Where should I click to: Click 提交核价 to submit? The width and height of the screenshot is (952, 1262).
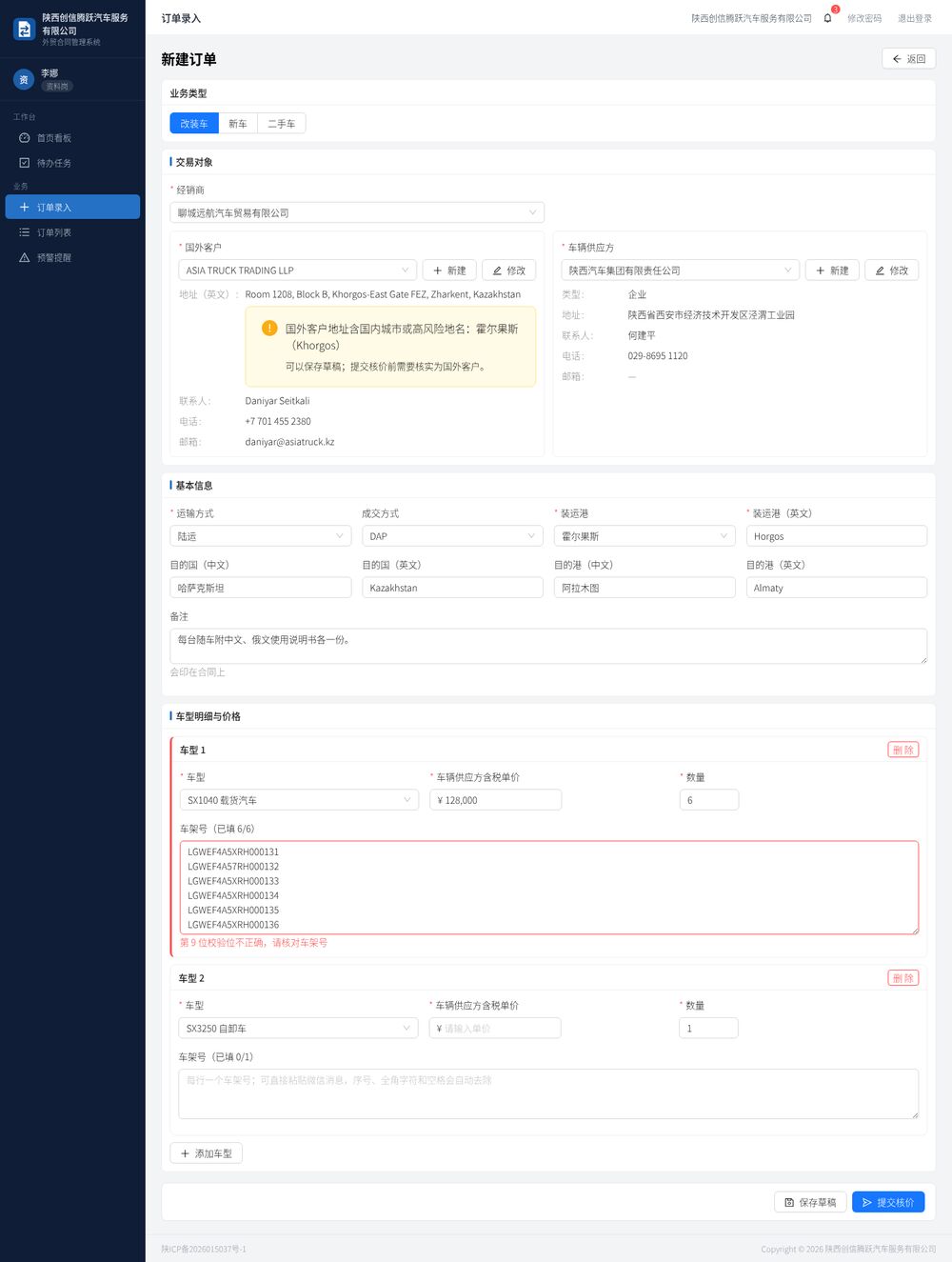[888, 1203]
